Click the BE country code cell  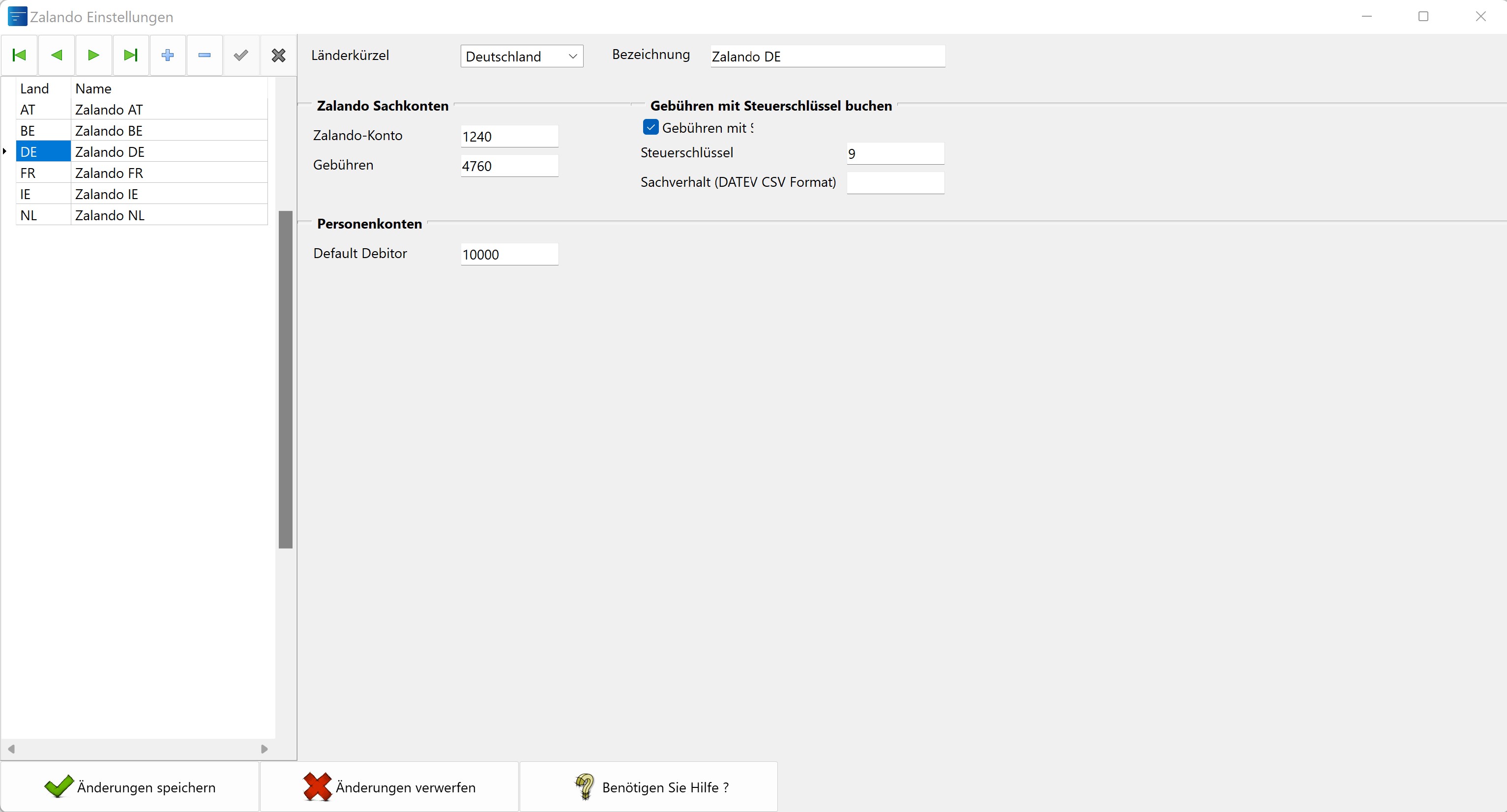click(43, 130)
